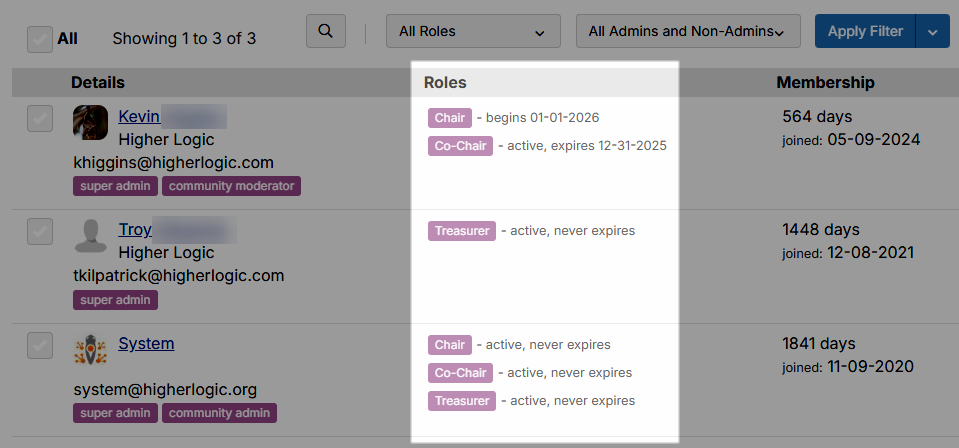Viewport: 959px width, 448px height.
Task: Click Higher Logic under Kevin's name
Action: click(166, 140)
